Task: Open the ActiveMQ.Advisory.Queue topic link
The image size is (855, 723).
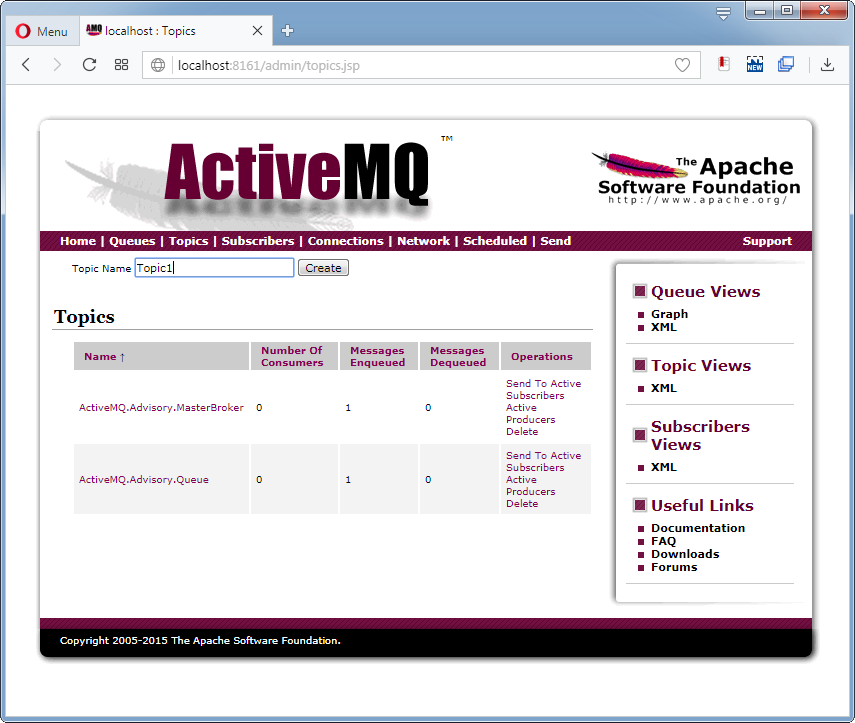Action: pyautogui.click(x=144, y=480)
